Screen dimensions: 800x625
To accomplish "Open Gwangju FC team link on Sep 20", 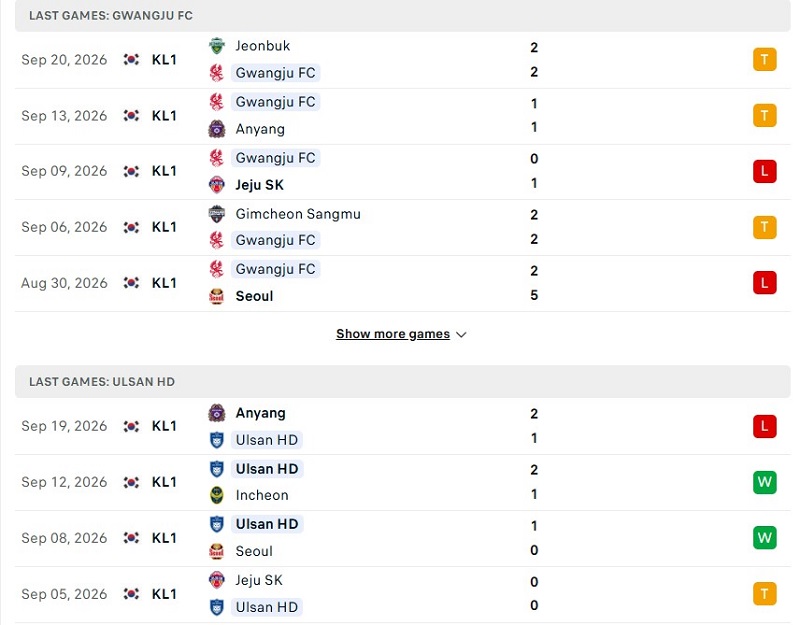I will pos(276,73).
